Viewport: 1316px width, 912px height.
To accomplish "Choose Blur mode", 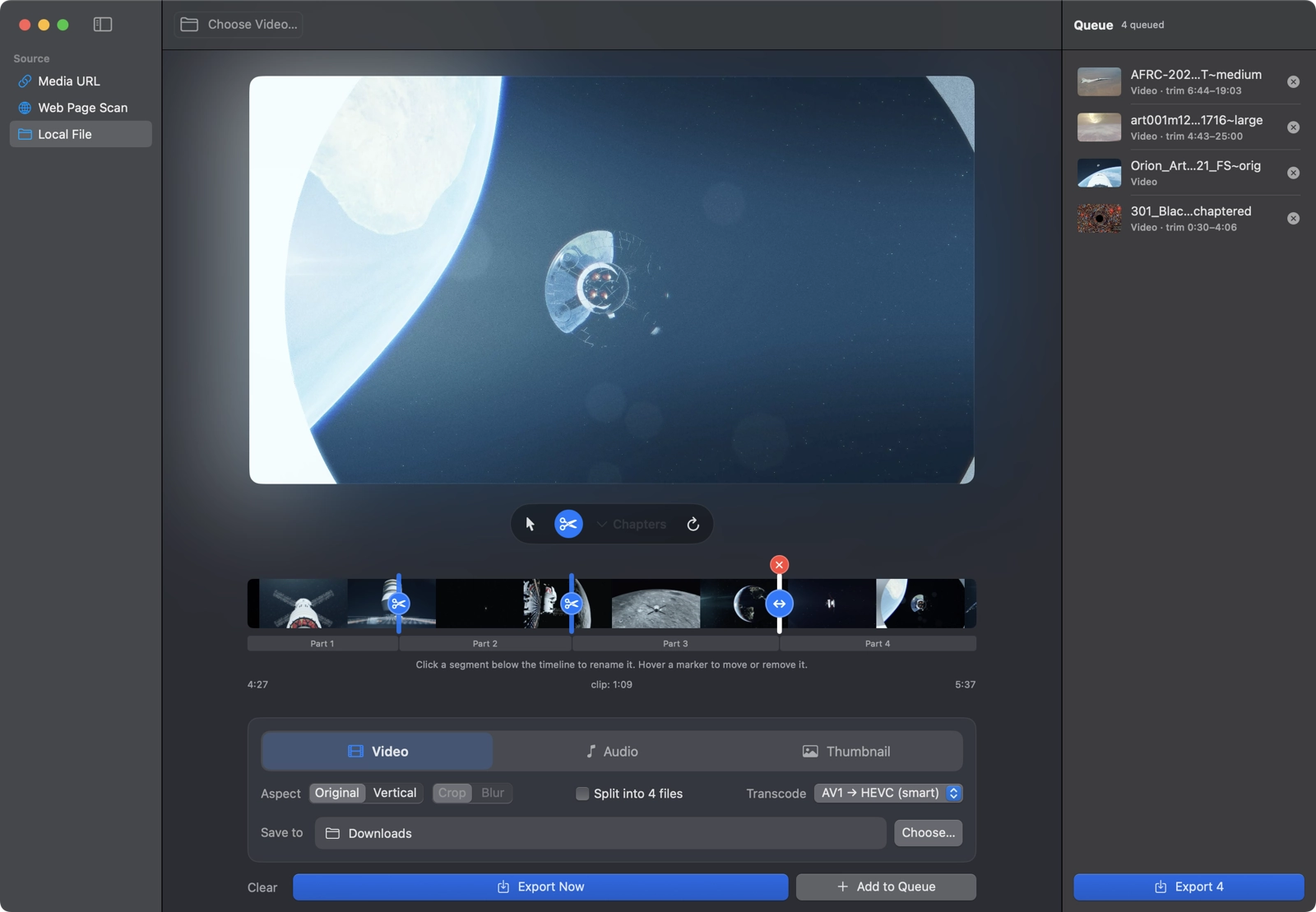I will (493, 793).
